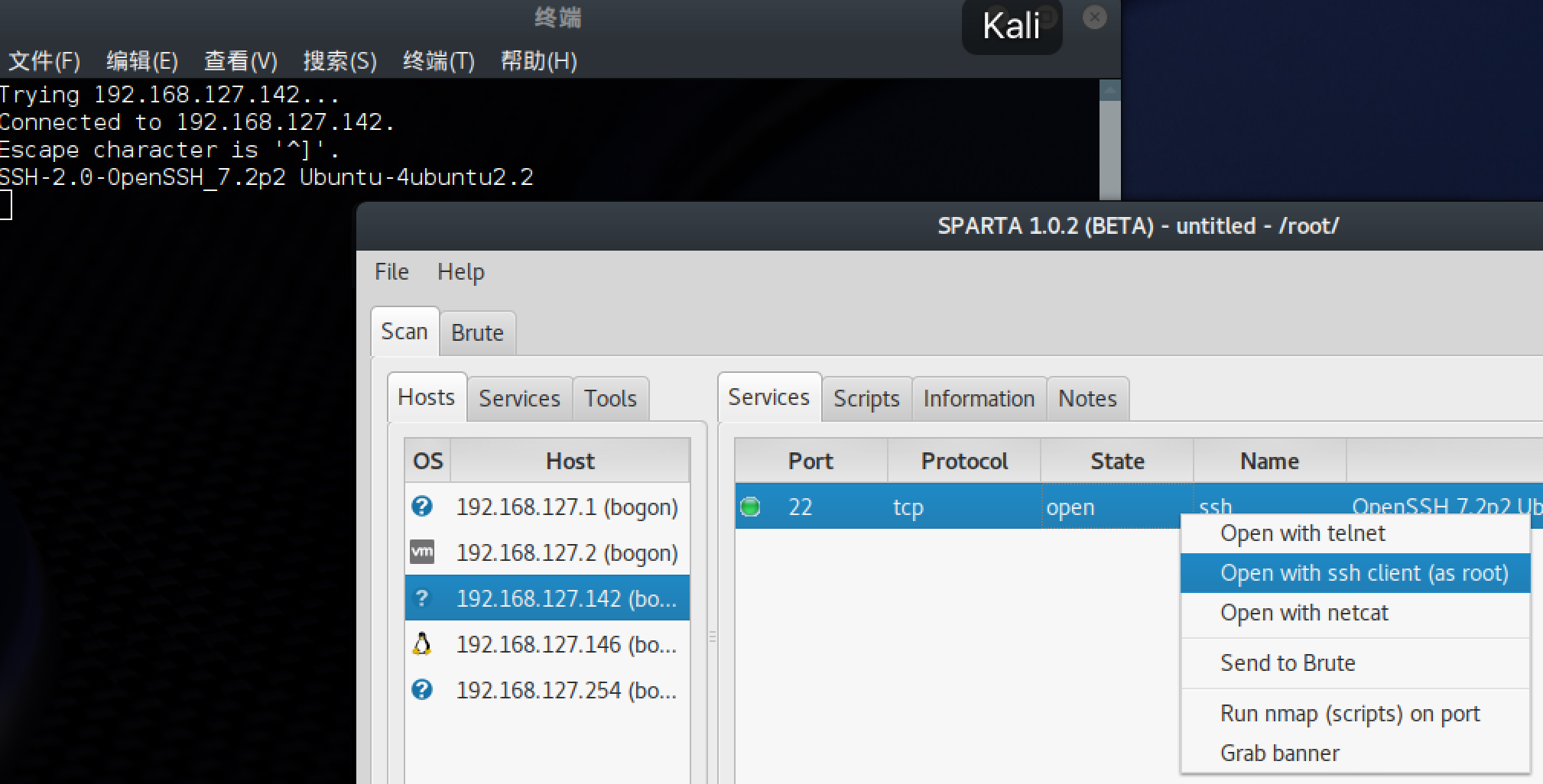Click the open state cell
1543x784 pixels.
[1117, 507]
